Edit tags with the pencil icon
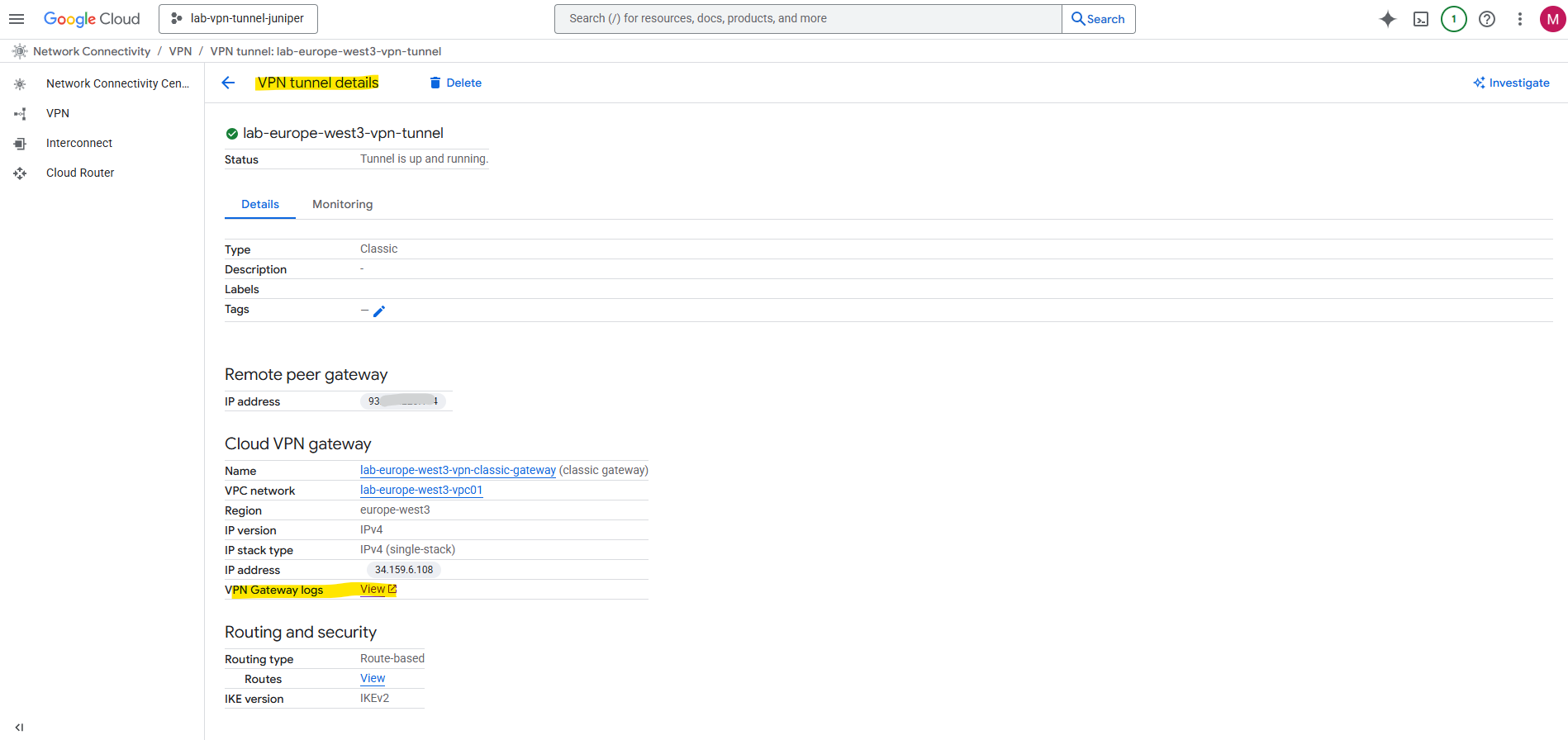 pyautogui.click(x=379, y=311)
